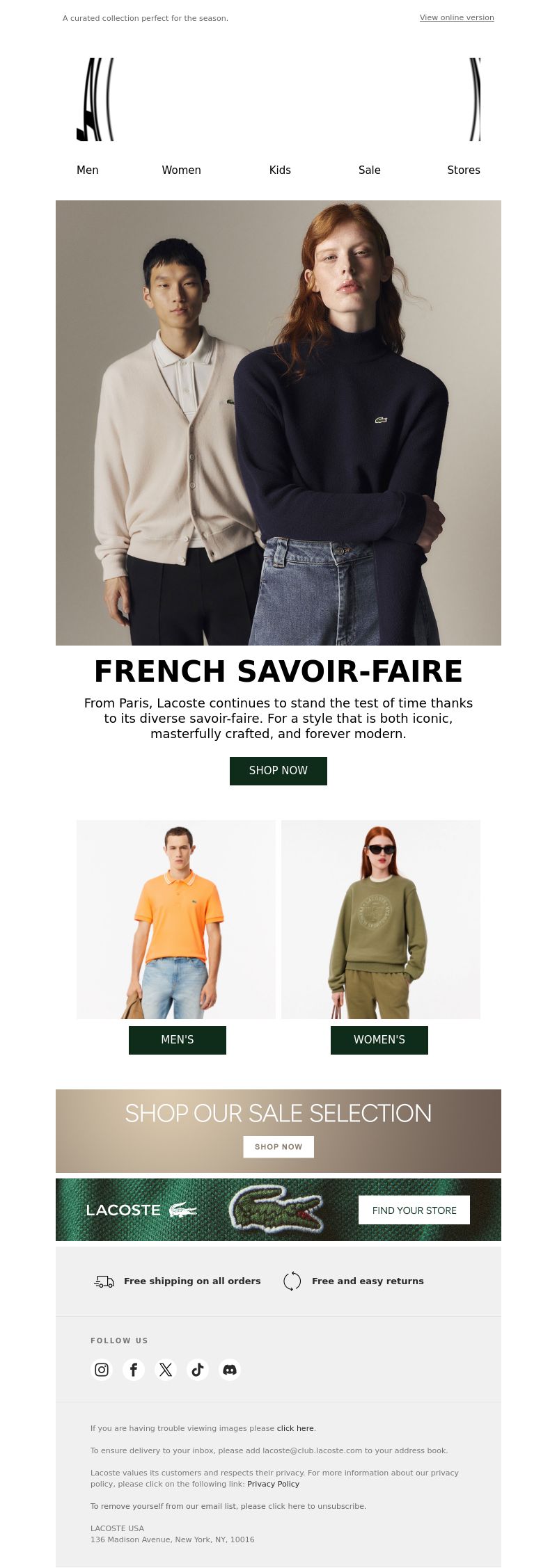This screenshot has height=1568, width=557.
Task: Open the Facebook social icon
Action: pyautogui.click(x=134, y=1370)
